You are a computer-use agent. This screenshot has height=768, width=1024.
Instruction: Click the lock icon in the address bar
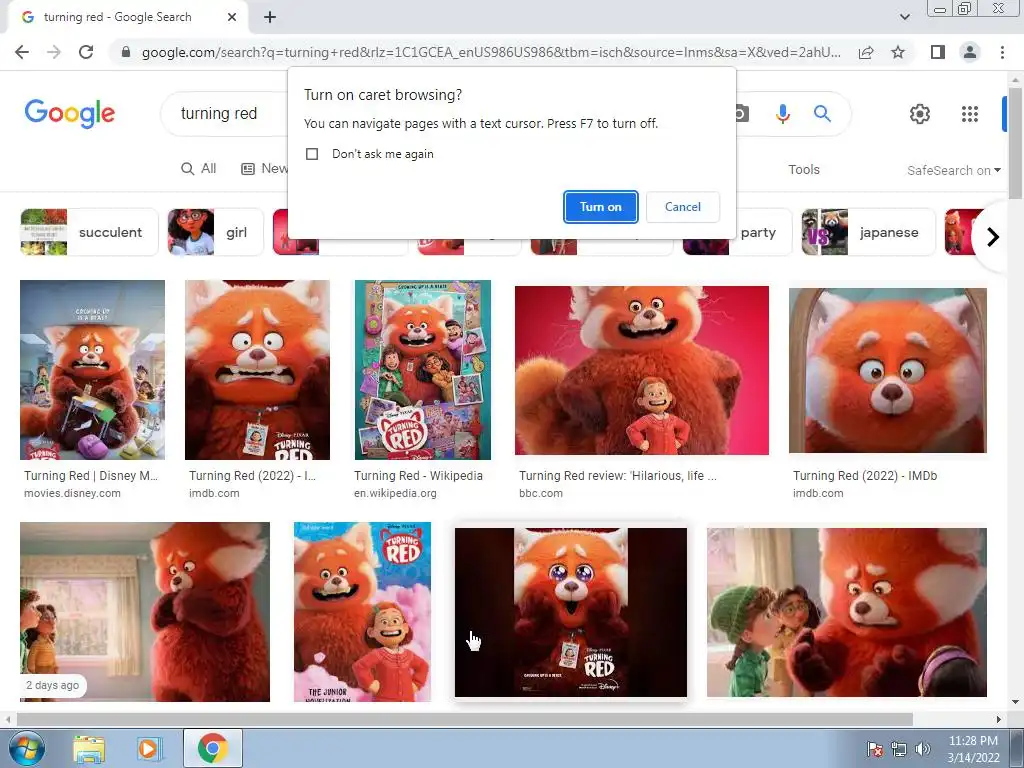pyautogui.click(x=126, y=52)
